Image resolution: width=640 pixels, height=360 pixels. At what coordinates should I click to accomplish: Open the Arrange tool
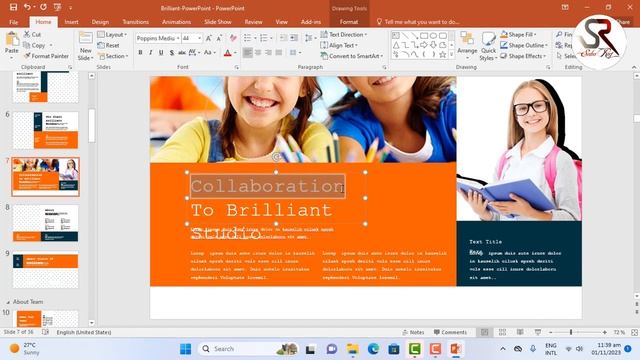pos(467,44)
